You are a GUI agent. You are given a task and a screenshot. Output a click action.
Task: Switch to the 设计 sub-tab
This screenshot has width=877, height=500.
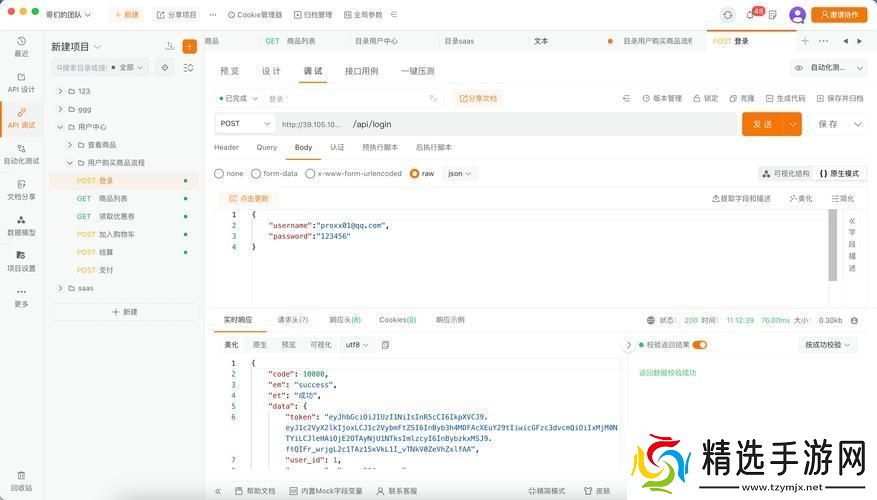271,71
